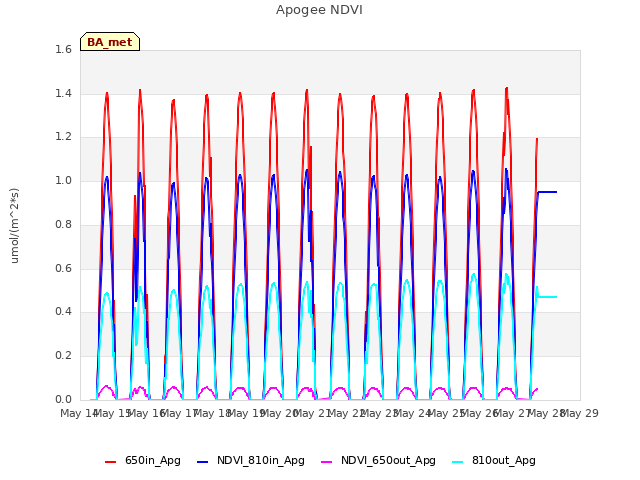The image size is (640, 480).
Task: Click the 1.2 y-axis tick label
Action: 63,137
